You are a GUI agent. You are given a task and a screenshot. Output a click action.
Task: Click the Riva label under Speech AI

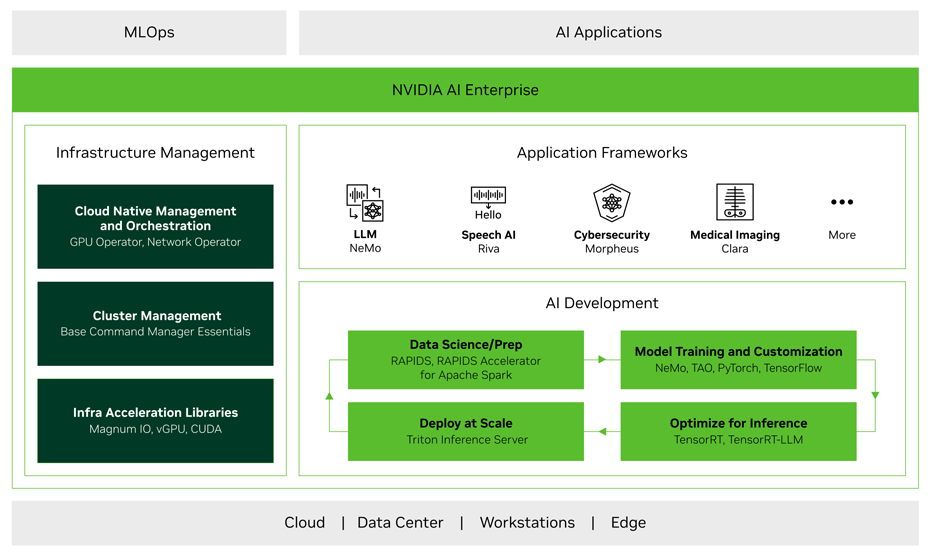point(489,249)
